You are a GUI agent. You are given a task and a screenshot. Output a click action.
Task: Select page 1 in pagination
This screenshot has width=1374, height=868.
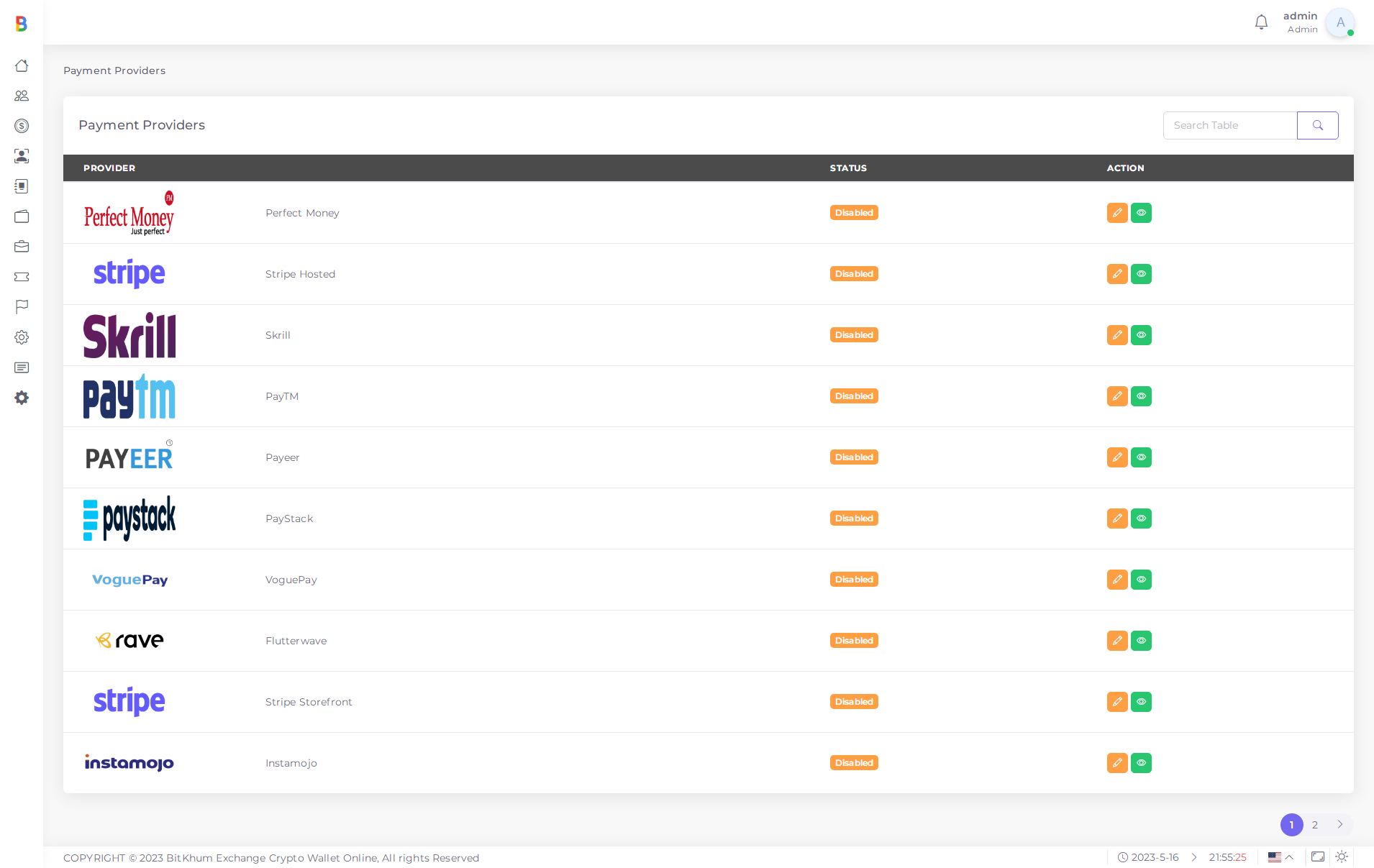pos(1292,825)
